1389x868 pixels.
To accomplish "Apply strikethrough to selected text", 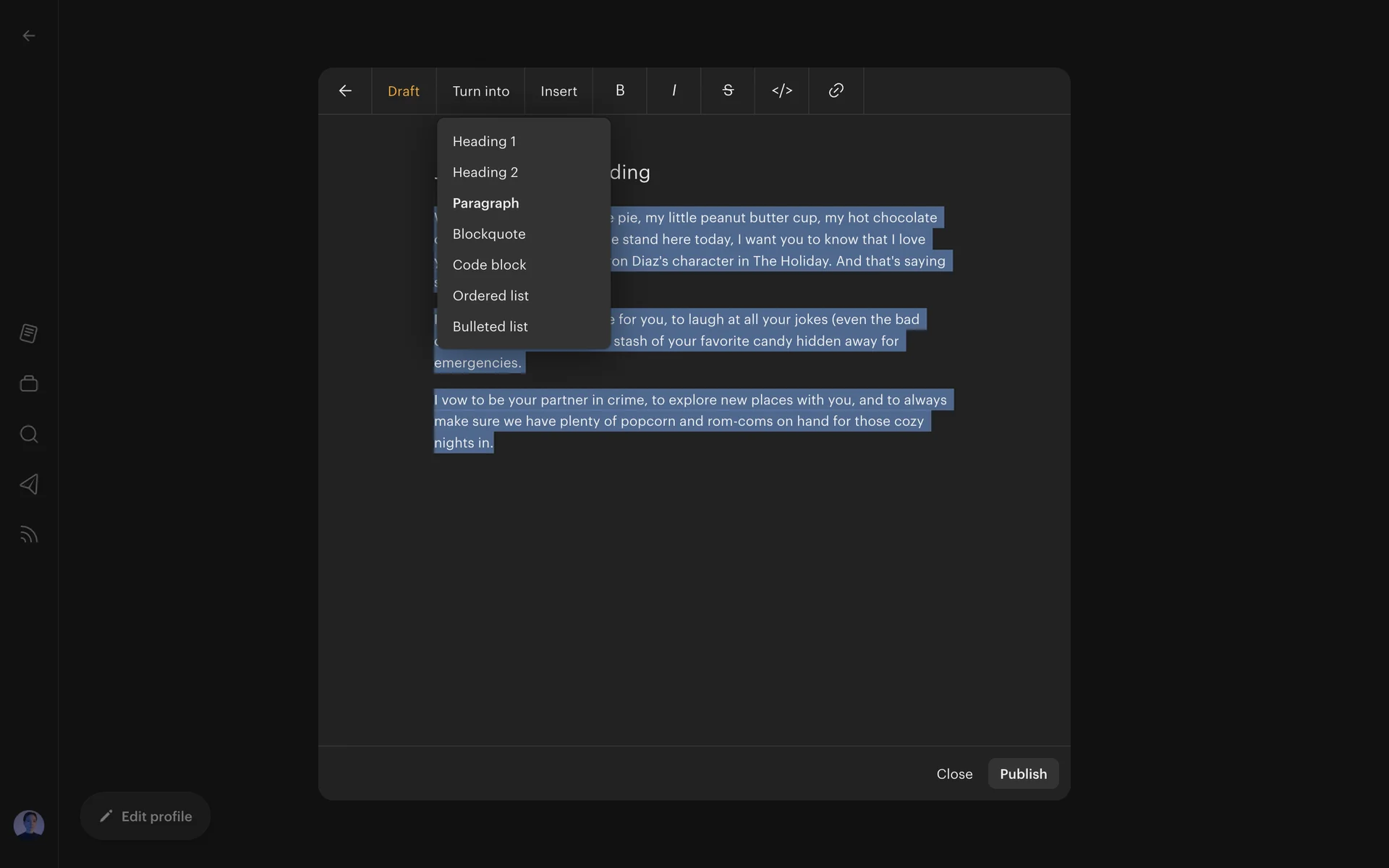I will (728, 91).
